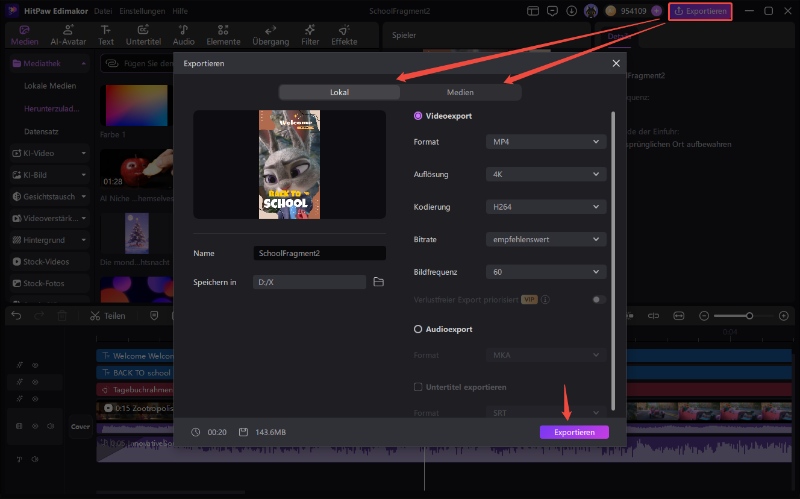Click the timeline zoom slider handle
800x499 pixels.
[749, 316]
